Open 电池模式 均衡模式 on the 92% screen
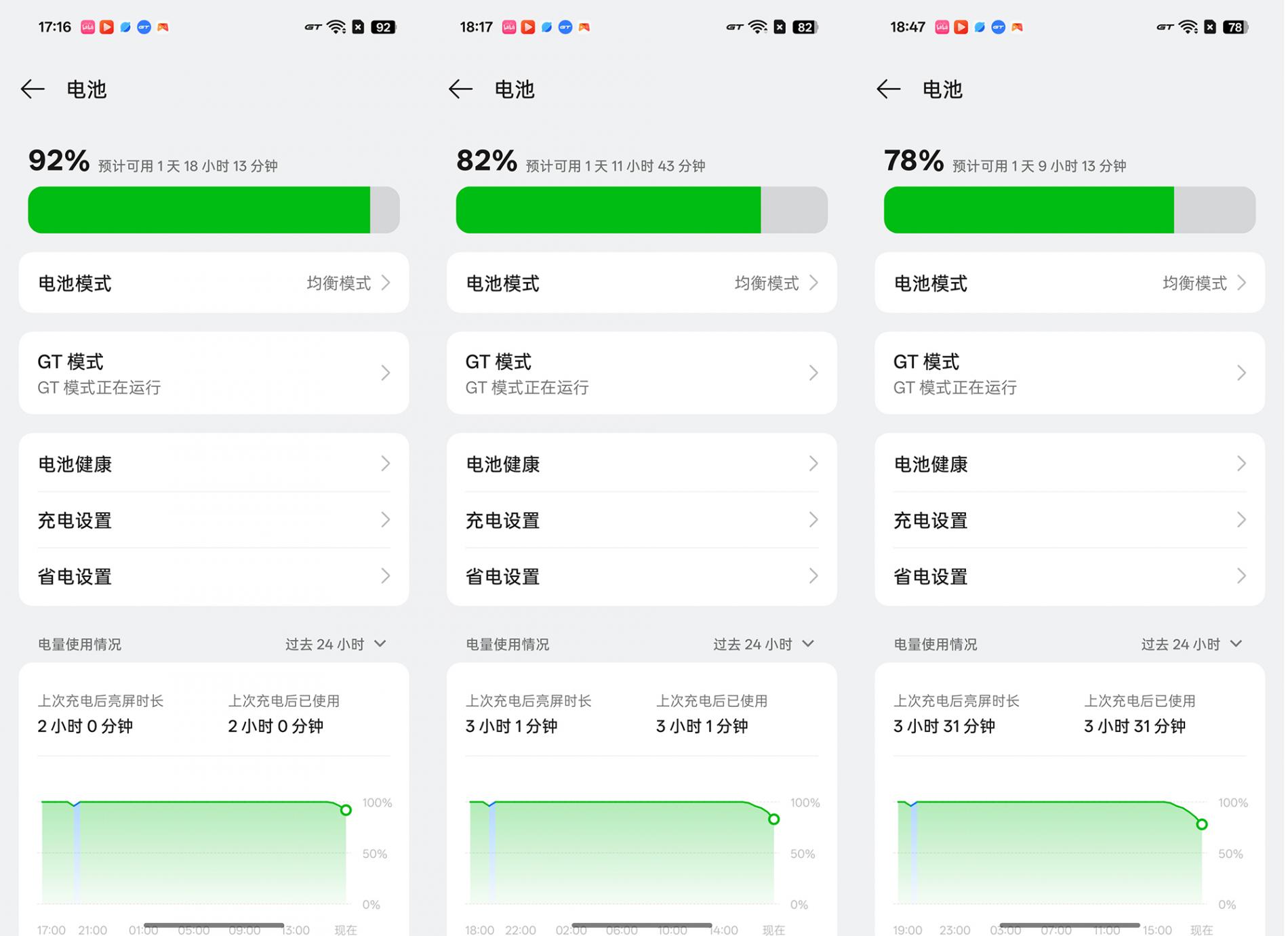 pyautogui.click(x=214, y=283)
